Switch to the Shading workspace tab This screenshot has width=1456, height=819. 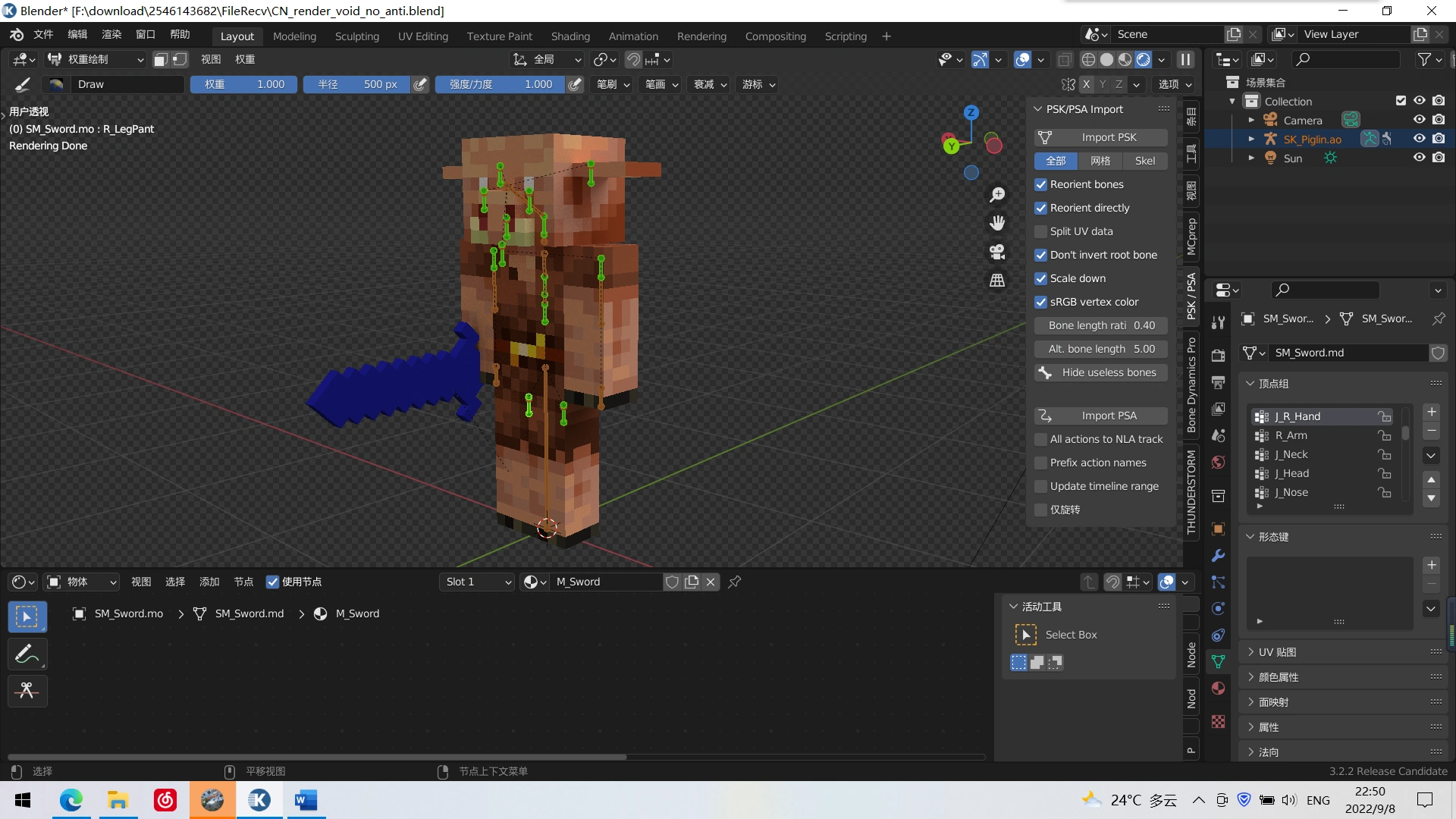coord(570,36)
